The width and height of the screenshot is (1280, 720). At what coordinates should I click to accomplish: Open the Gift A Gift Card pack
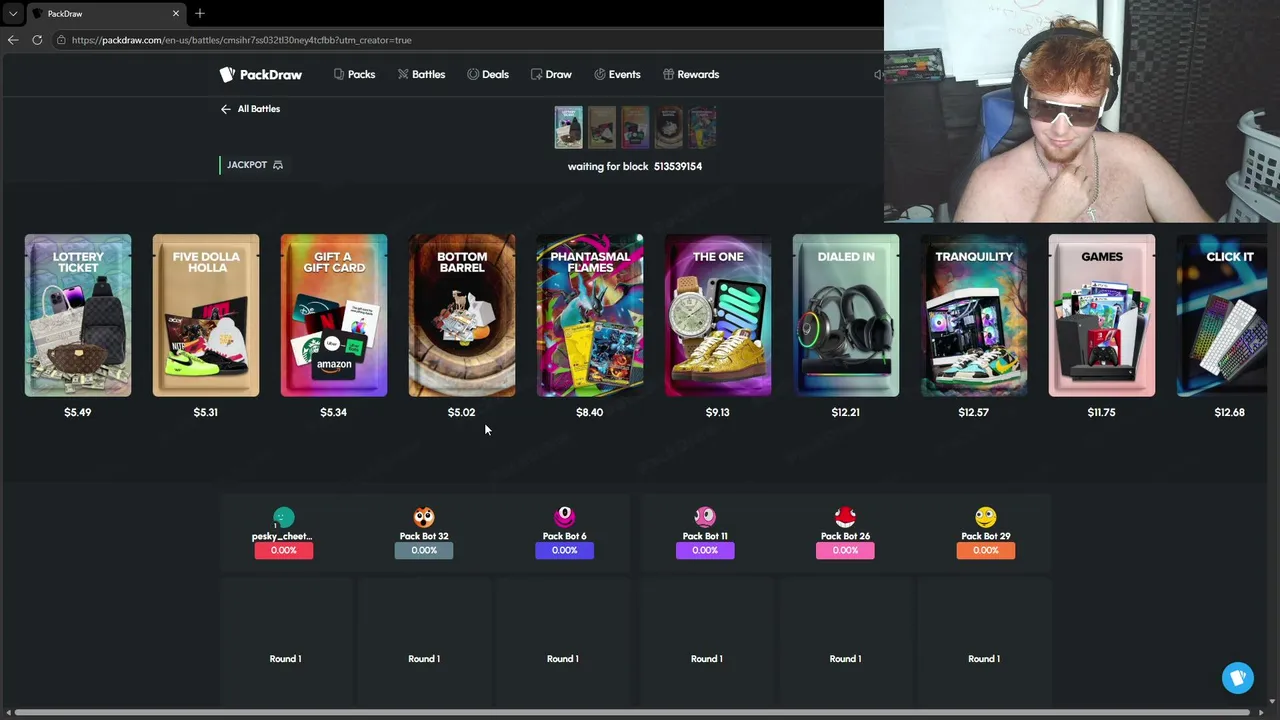point(334,315)
